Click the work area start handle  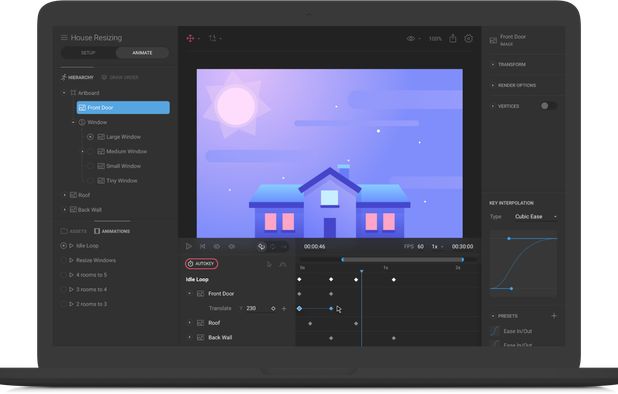click(x=342, y=260)
